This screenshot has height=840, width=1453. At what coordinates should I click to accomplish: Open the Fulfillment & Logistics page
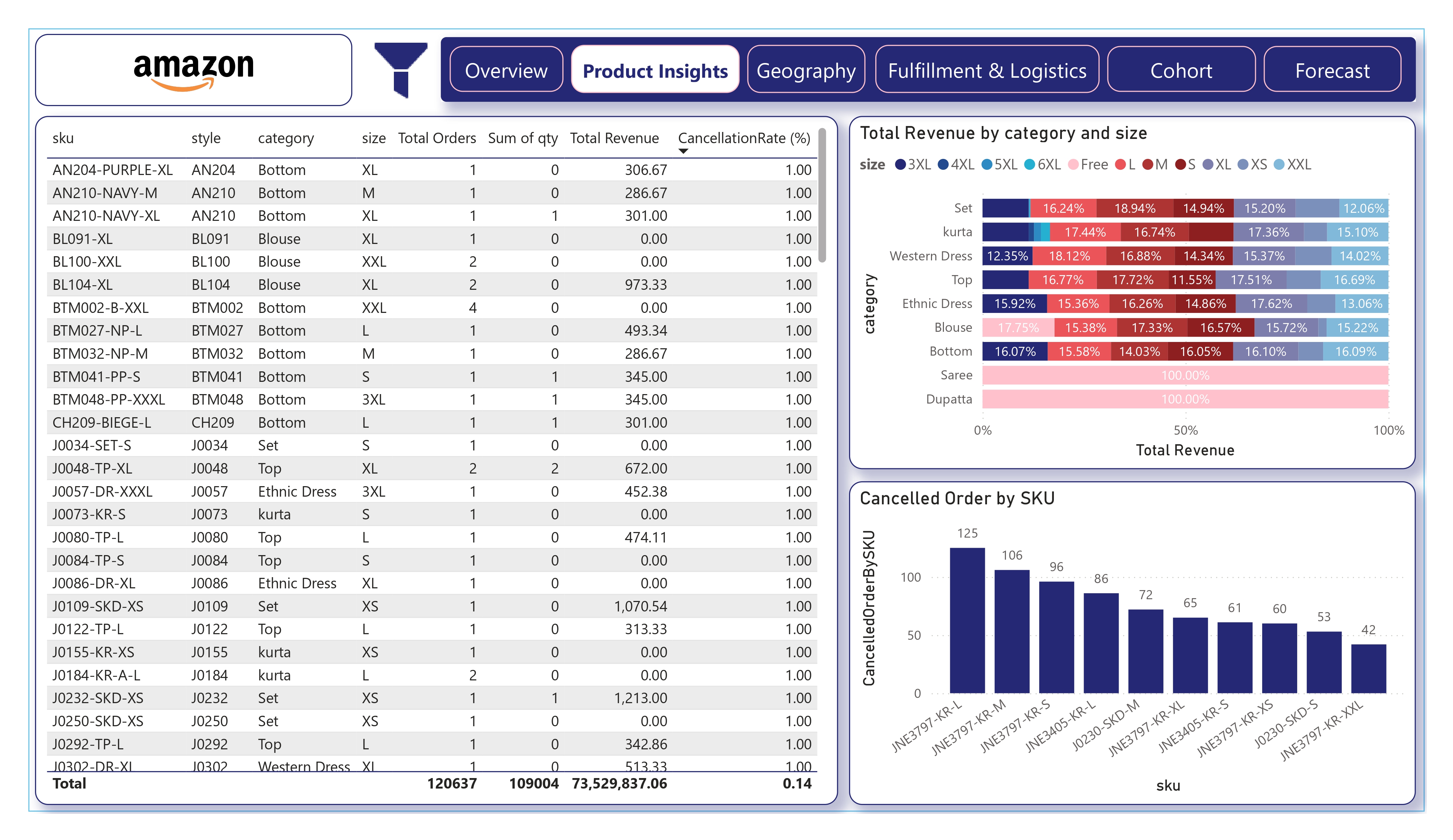point(987,70)
